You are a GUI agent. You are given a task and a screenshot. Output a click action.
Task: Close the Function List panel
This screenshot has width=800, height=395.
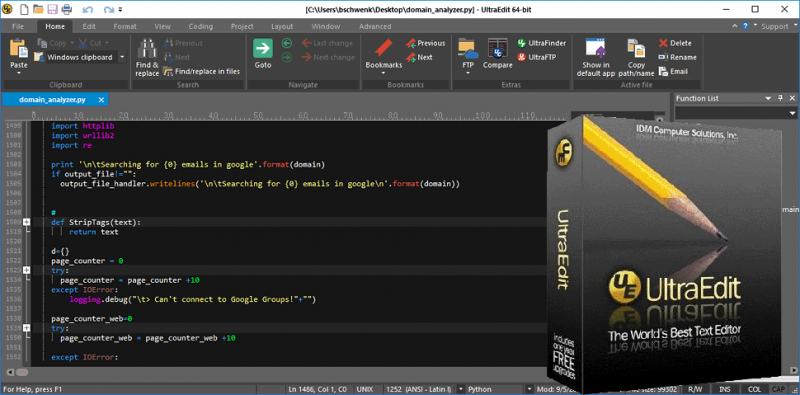pyautogui.click(x=792, y=98)
